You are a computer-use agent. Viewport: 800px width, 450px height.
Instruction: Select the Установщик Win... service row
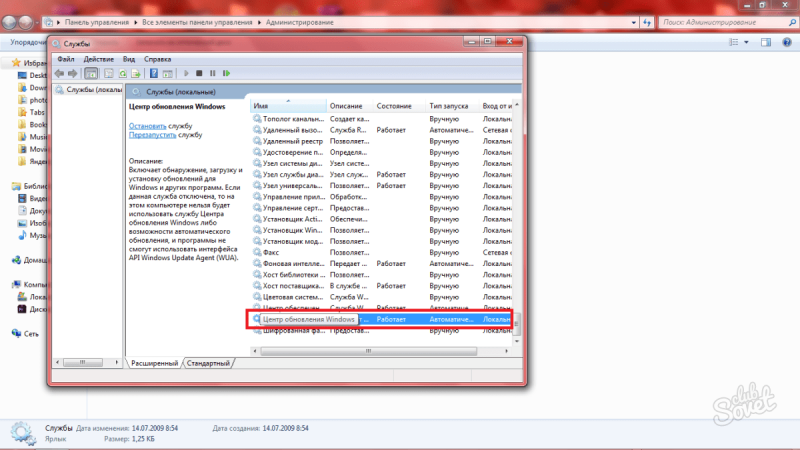tap(381, 230)
